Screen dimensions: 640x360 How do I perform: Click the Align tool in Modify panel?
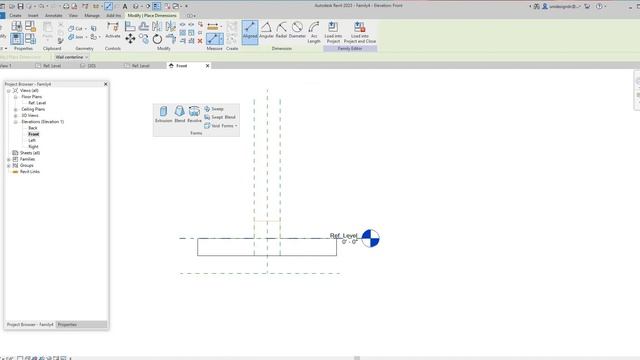click(130, 27)
